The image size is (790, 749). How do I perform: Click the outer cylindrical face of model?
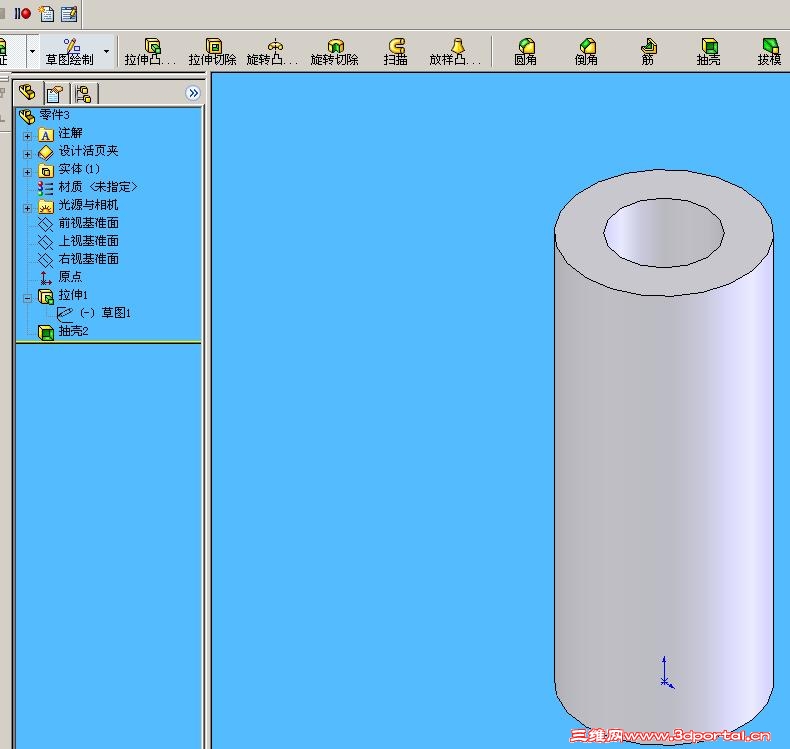[664, 479]
